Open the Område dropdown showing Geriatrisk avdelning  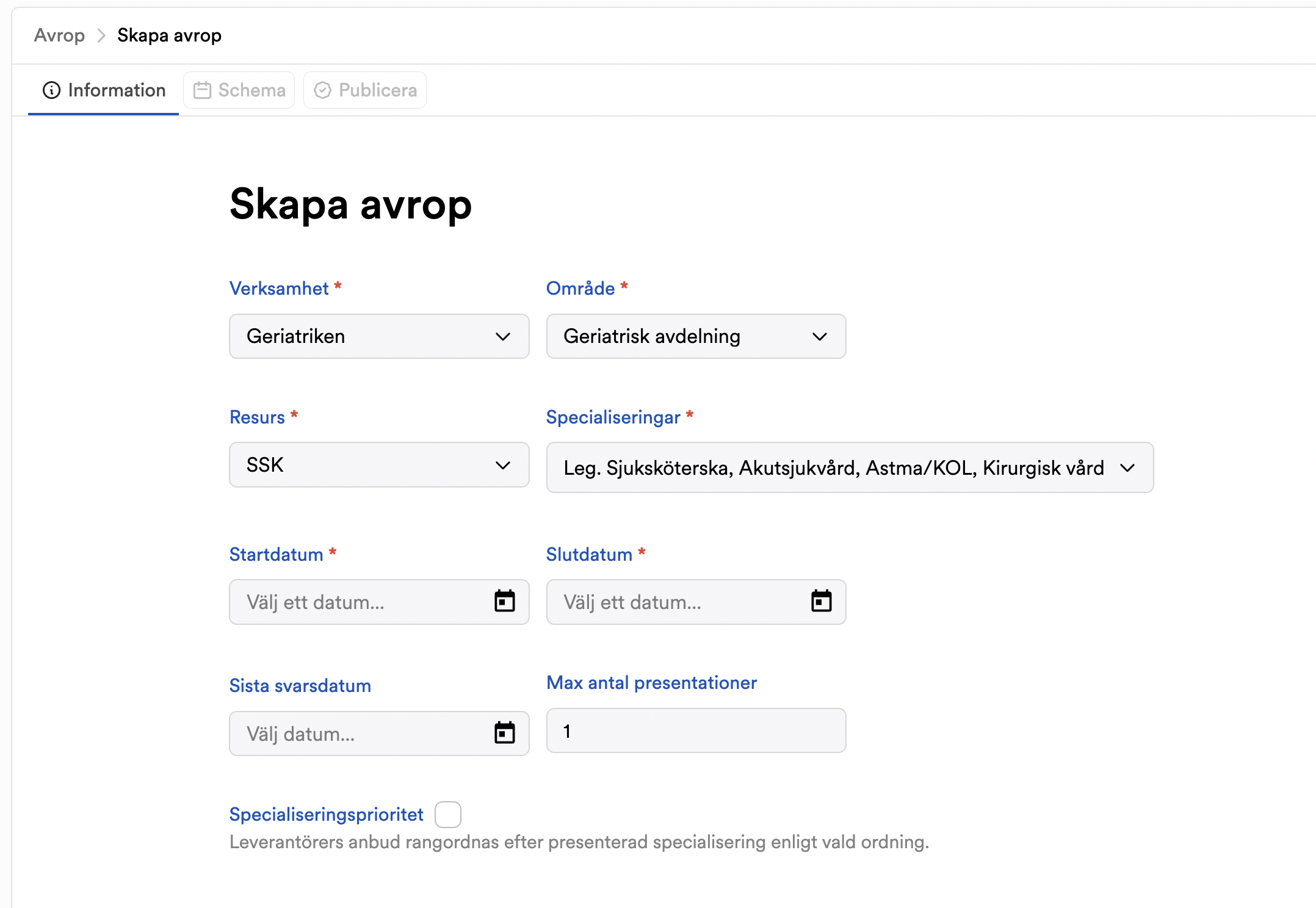tap(696, 336)
